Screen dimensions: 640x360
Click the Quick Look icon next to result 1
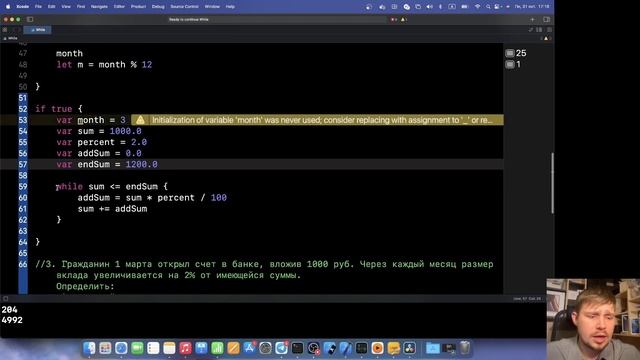(510, 64)
